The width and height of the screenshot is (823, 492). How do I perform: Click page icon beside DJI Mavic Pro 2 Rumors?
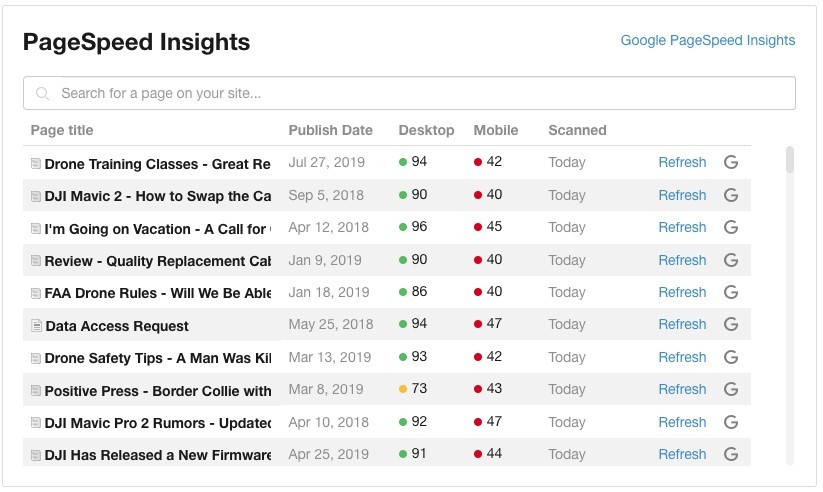point(36,423)
